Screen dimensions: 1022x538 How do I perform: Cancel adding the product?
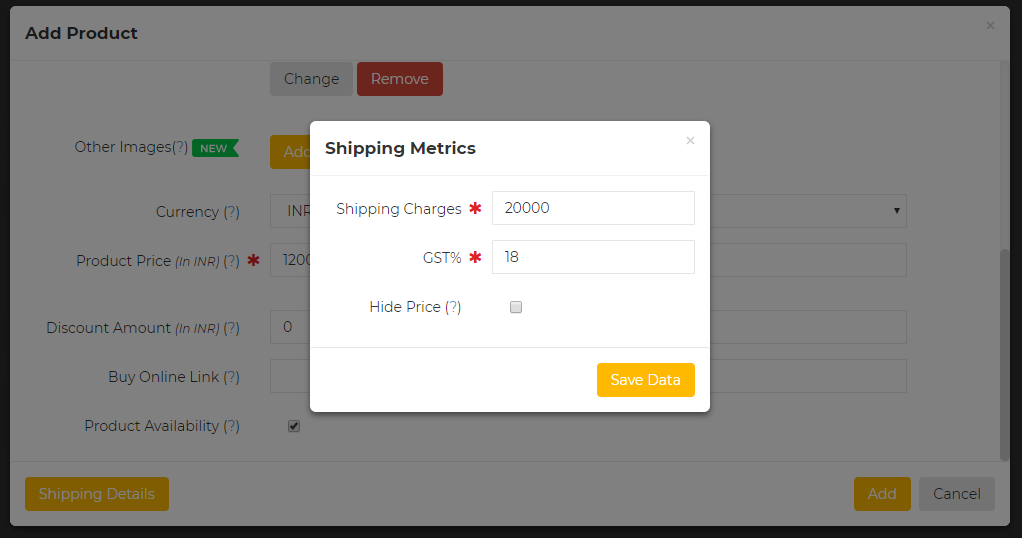957,494
